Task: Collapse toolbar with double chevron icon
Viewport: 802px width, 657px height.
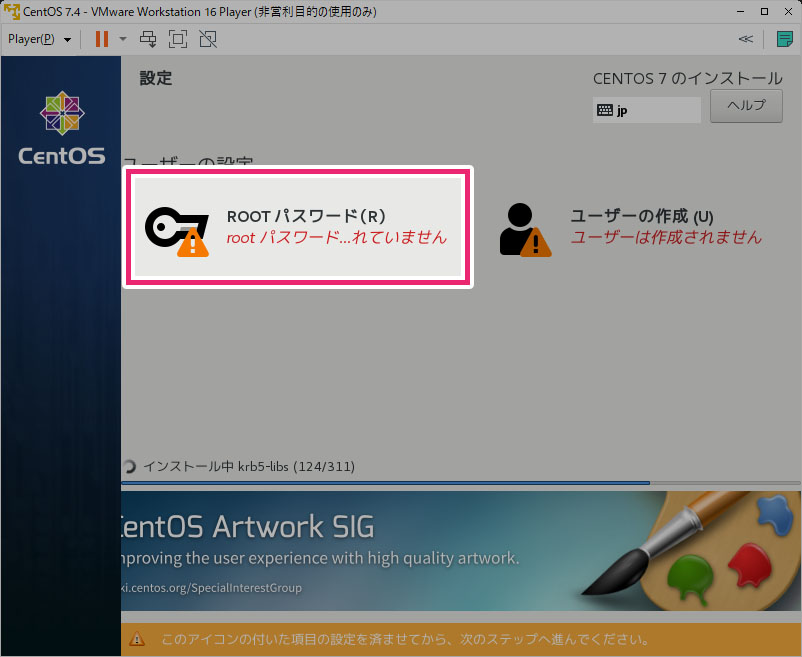Action: tap(746, 39)
